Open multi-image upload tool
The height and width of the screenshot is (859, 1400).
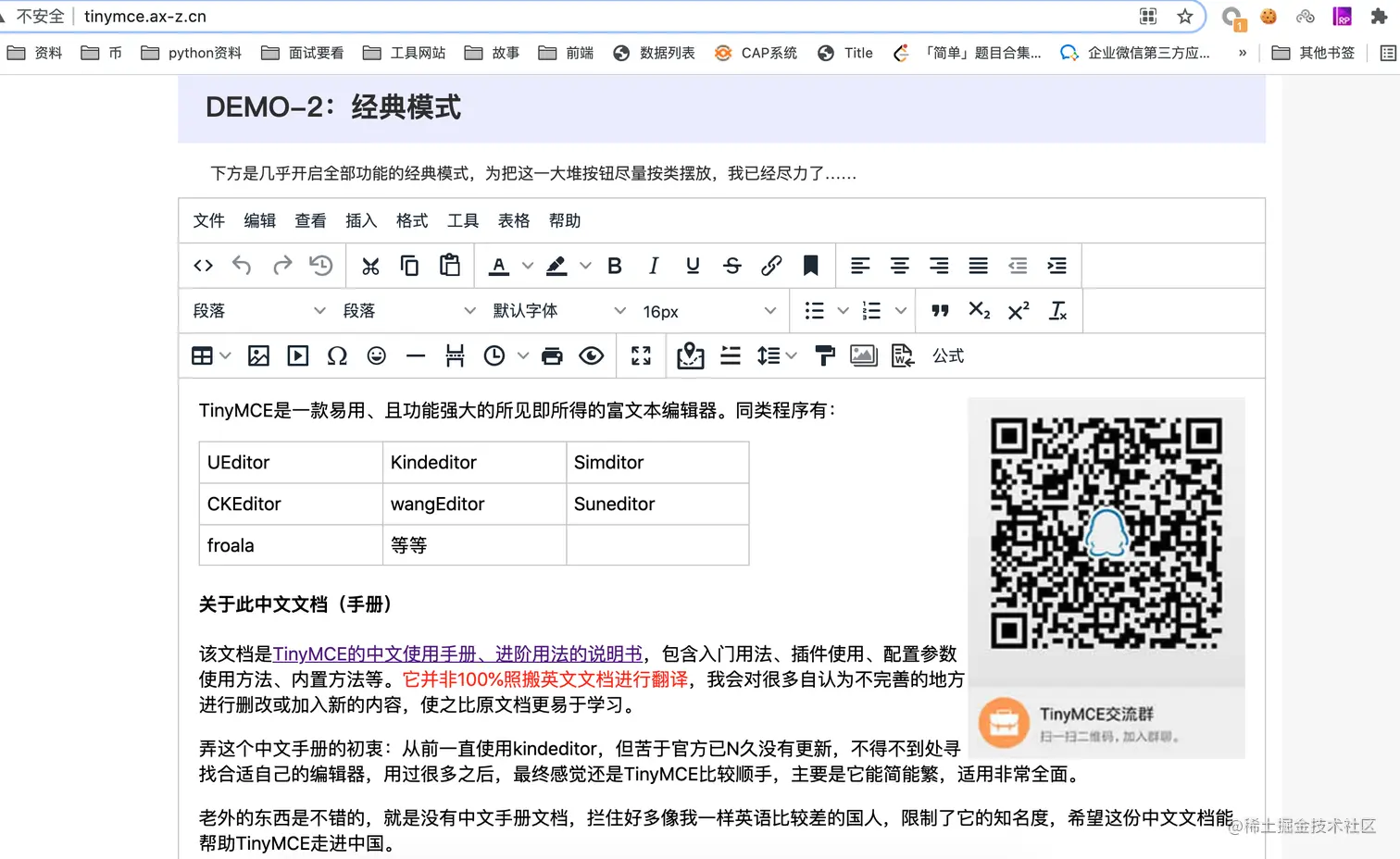tap(864, 356)
